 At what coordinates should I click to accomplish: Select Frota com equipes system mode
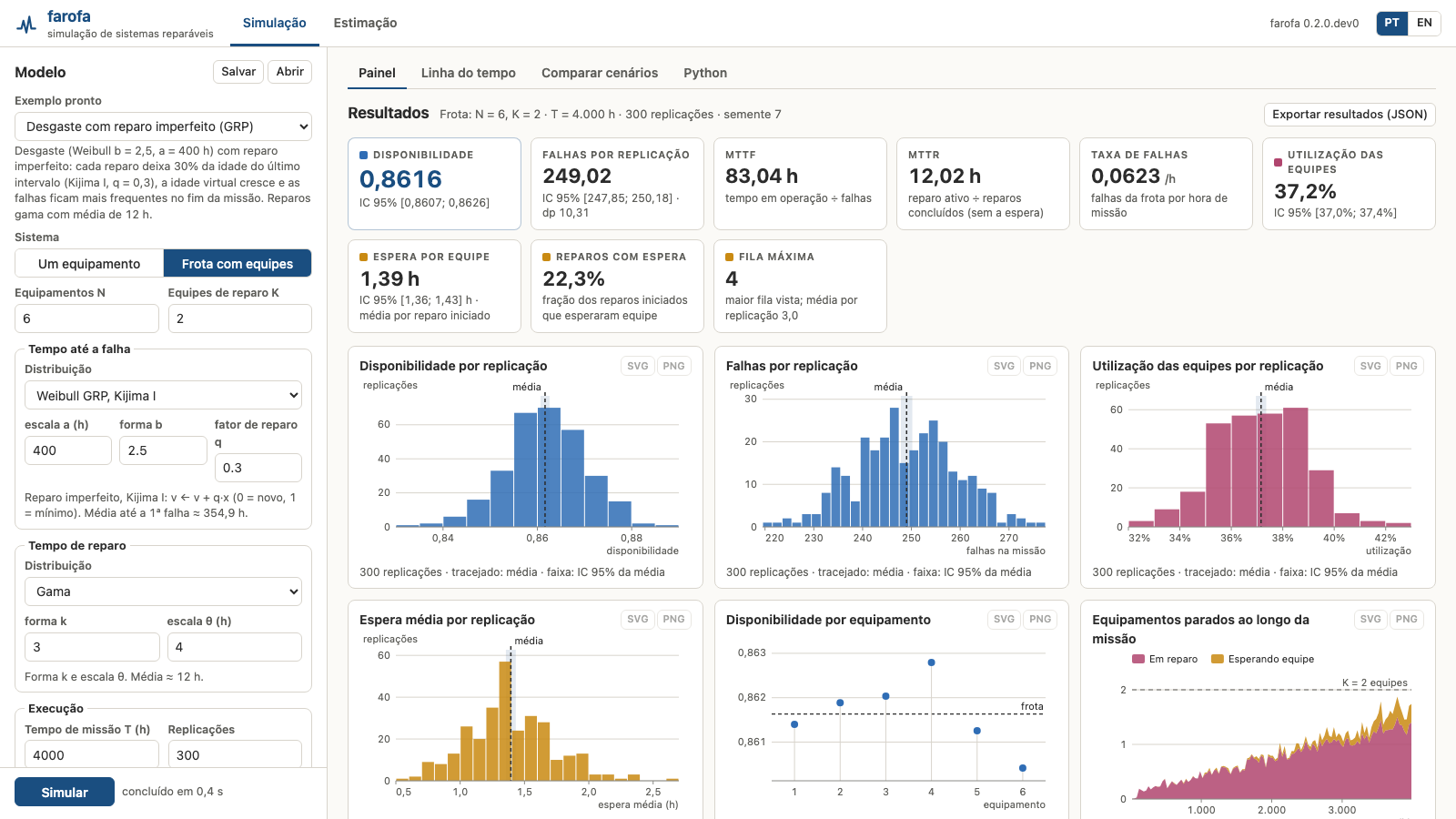[238, 264]
